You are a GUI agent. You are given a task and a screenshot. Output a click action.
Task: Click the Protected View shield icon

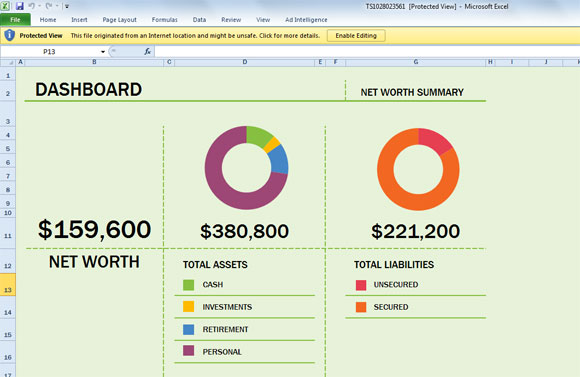point(9,36)
